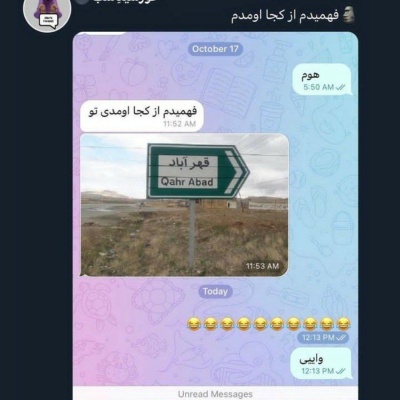Select the Today date pill

pyautogui.click(x=215, y=292)
